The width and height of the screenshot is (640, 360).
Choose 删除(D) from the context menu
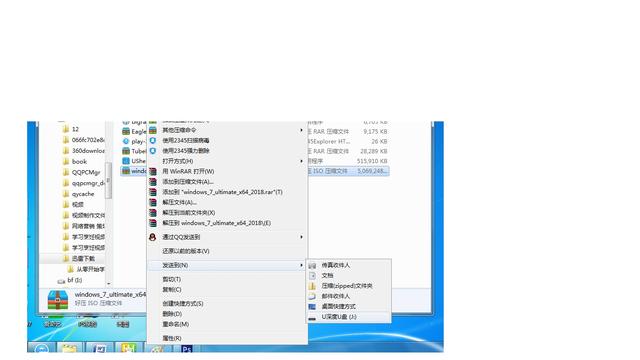[x=172, y=314]
